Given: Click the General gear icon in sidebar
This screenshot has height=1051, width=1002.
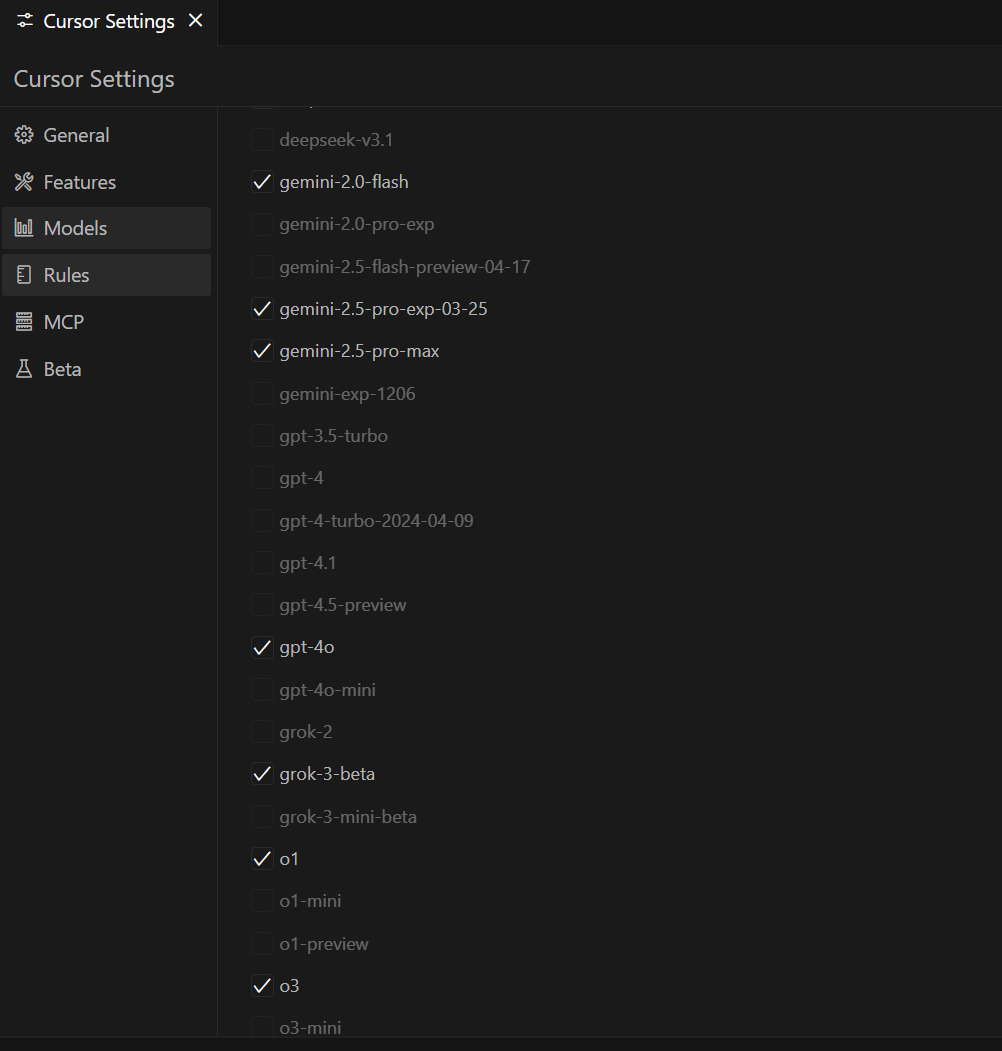Looking at the screenshot, I should 24,135.
